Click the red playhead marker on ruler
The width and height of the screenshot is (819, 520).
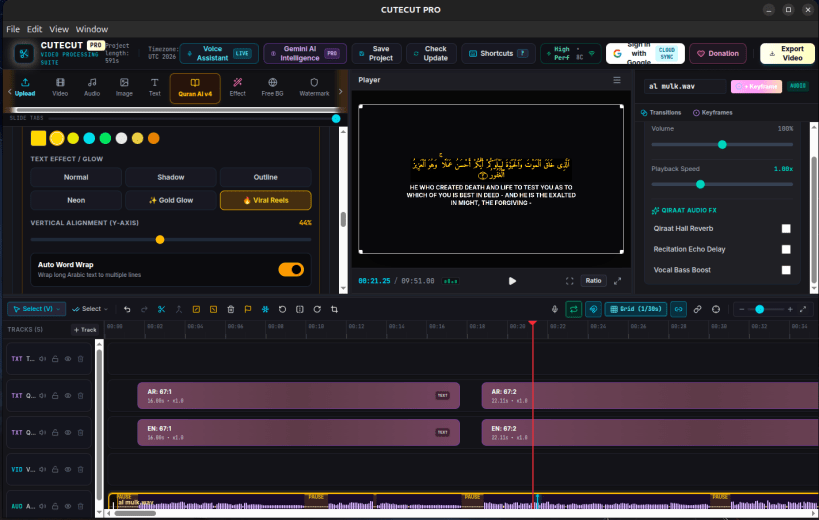coord(532,324)
